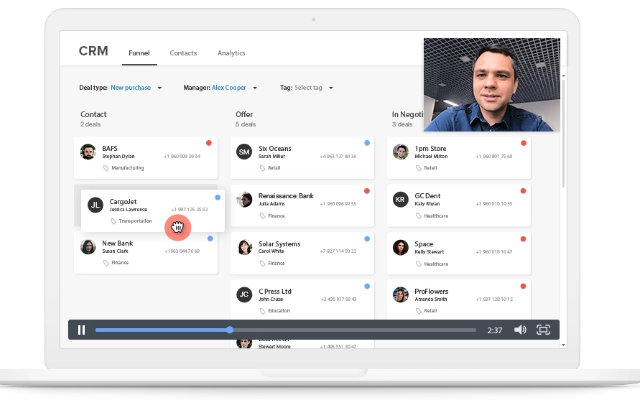Mute the video volume speaker icon

(x=520, y=330)
